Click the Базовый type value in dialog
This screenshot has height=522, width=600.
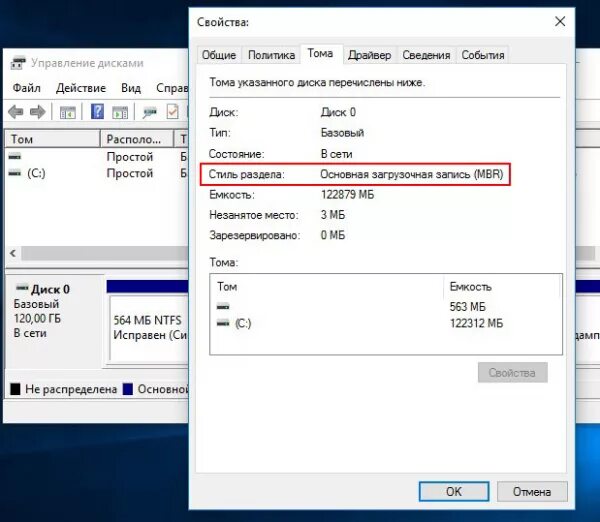[342, 133]
